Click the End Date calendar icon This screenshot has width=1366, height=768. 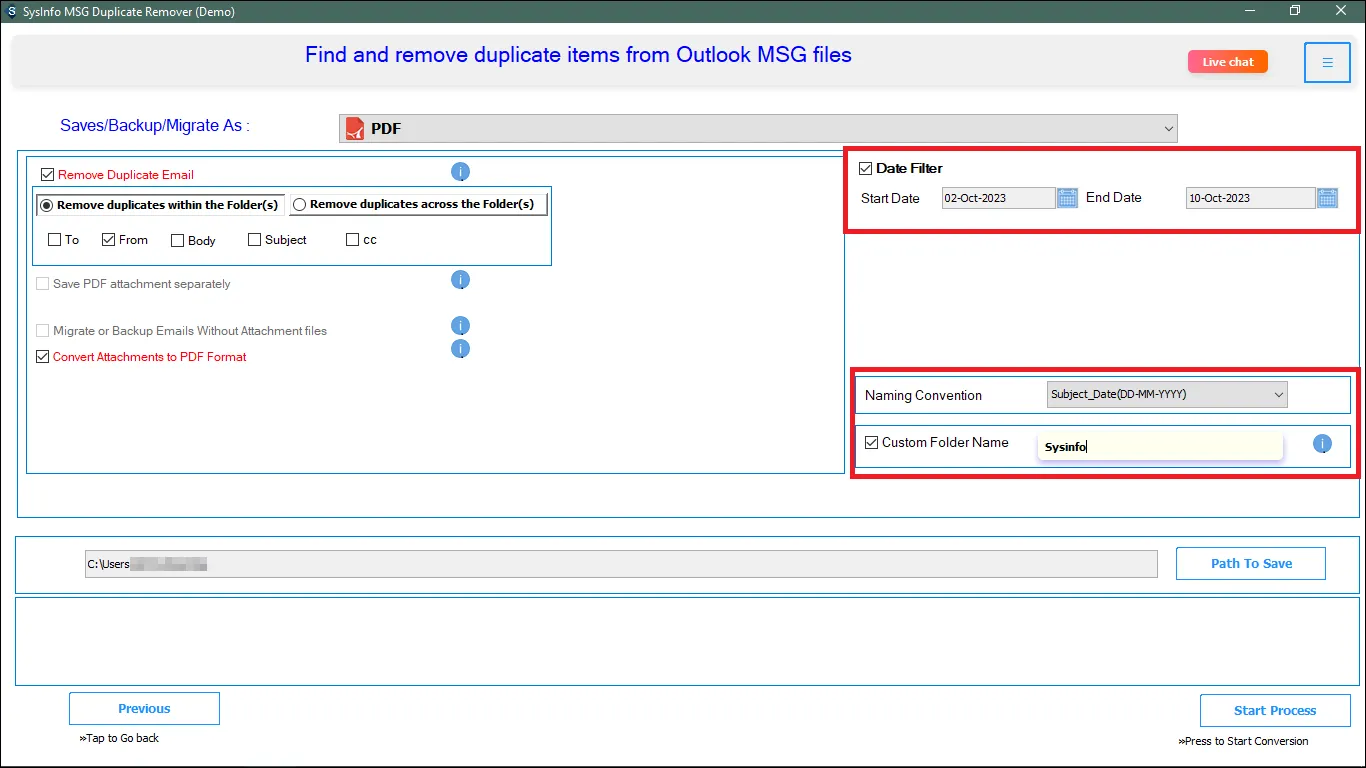(1327, 198)
